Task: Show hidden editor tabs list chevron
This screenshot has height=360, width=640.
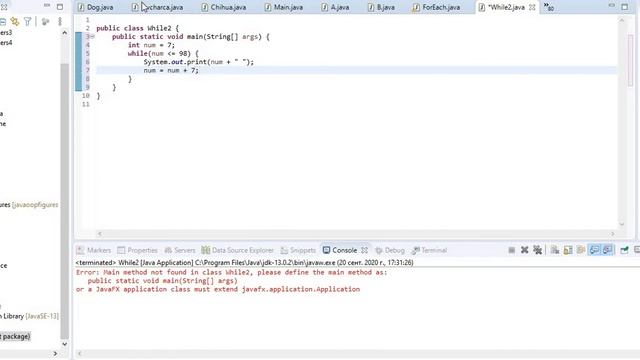Action: point(549,7)
